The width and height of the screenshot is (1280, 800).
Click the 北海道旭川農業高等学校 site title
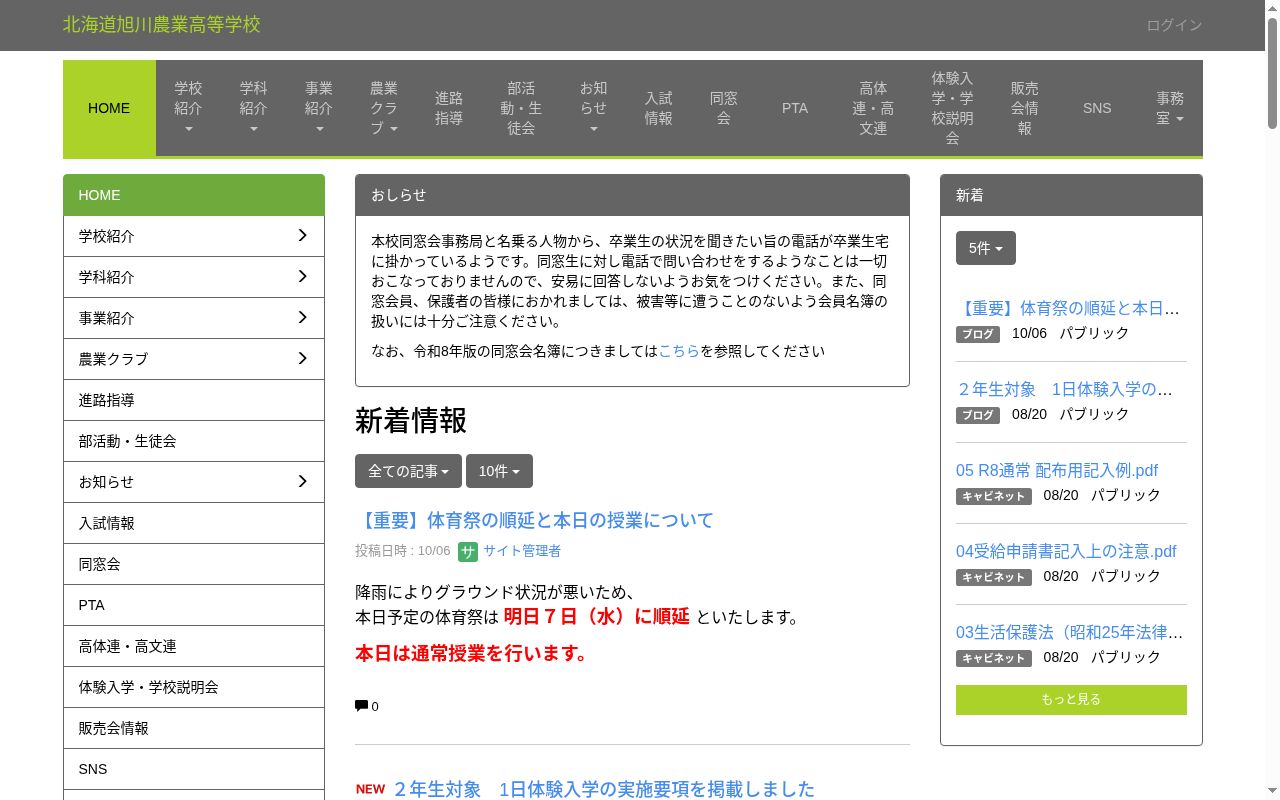(162, 25)
